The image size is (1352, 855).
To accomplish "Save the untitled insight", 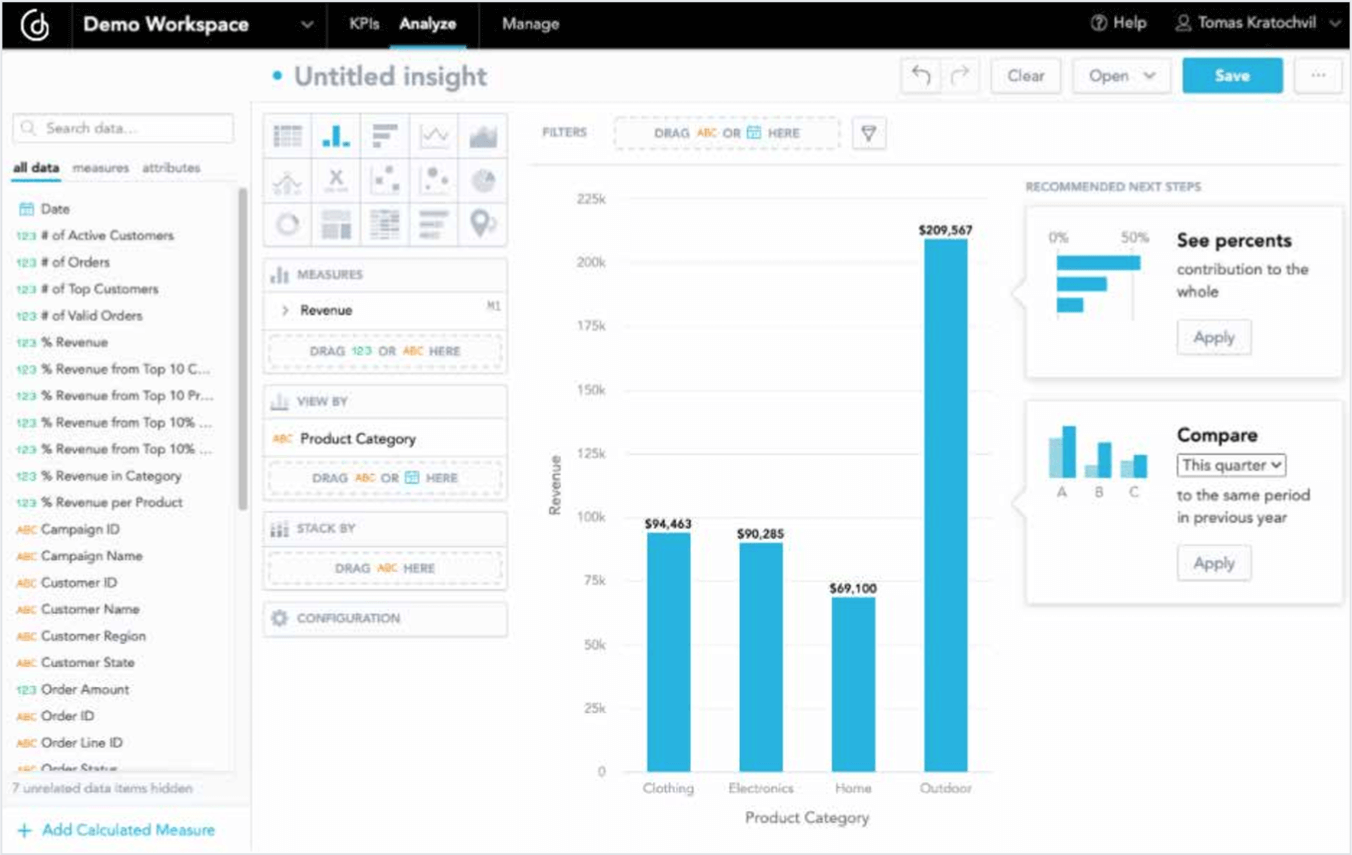I will click(x=1232, y=75).
